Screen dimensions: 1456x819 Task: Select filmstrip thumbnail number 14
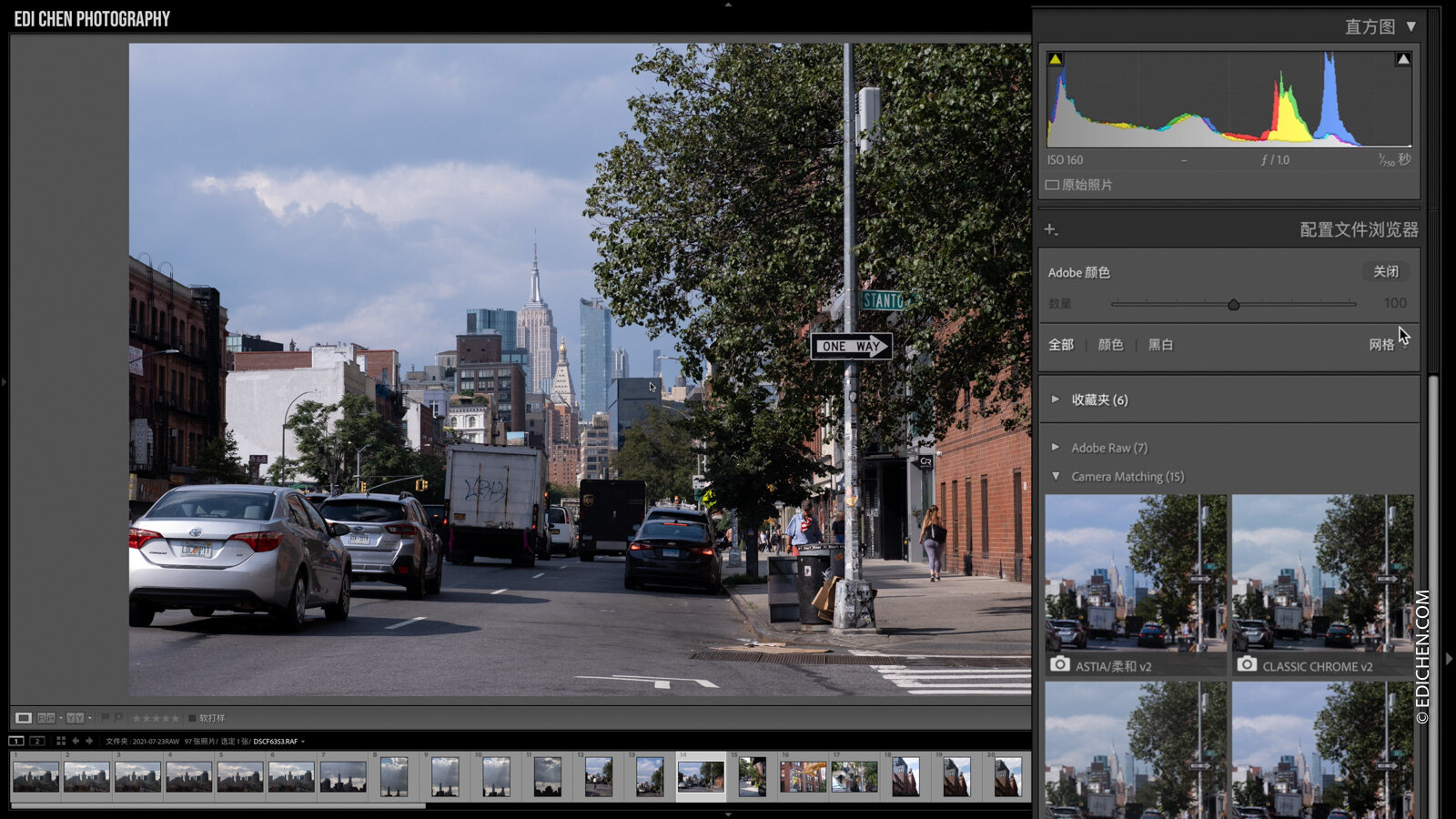tap(701, 777)
